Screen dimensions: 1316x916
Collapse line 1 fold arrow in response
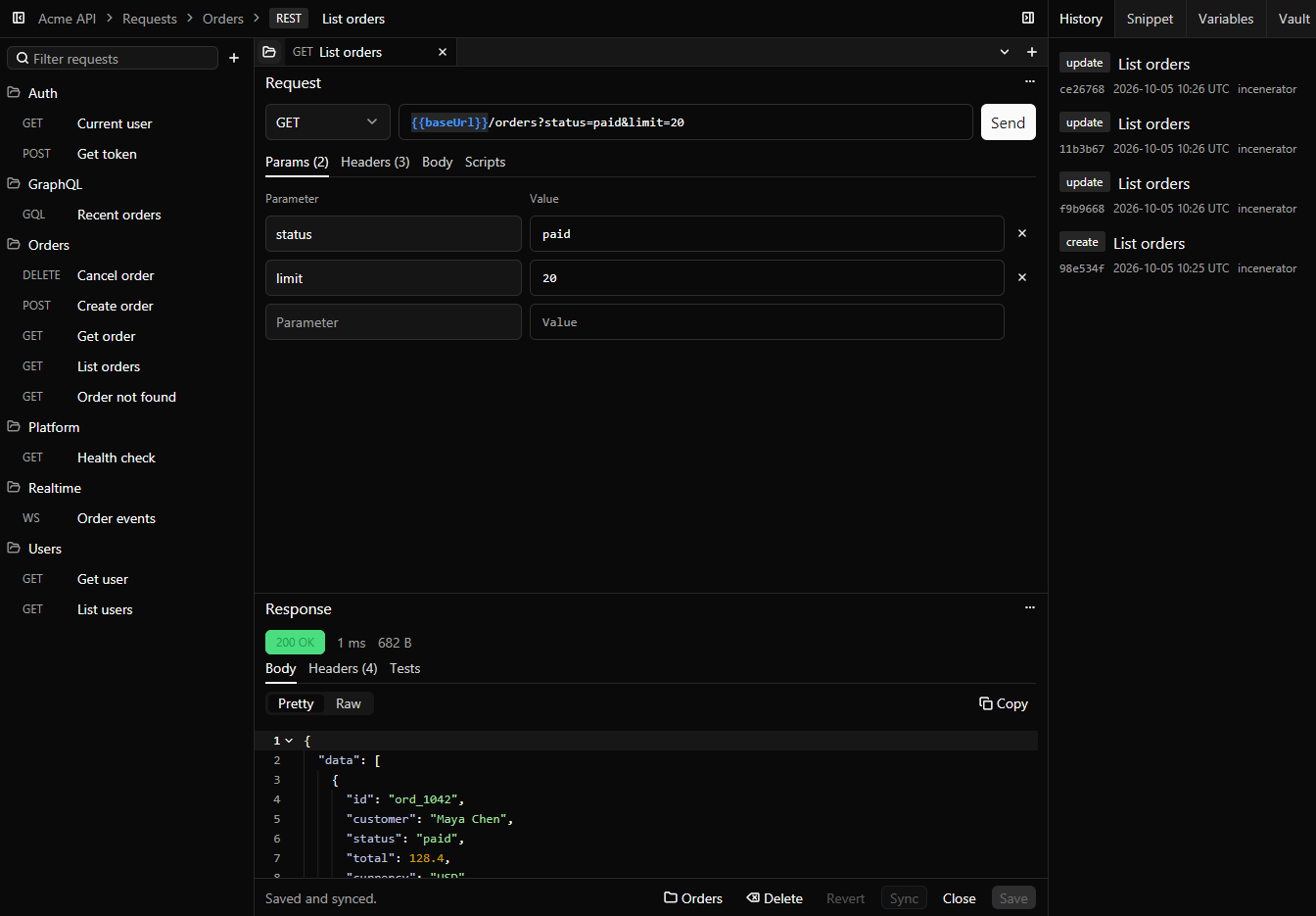tap(289, 741)
